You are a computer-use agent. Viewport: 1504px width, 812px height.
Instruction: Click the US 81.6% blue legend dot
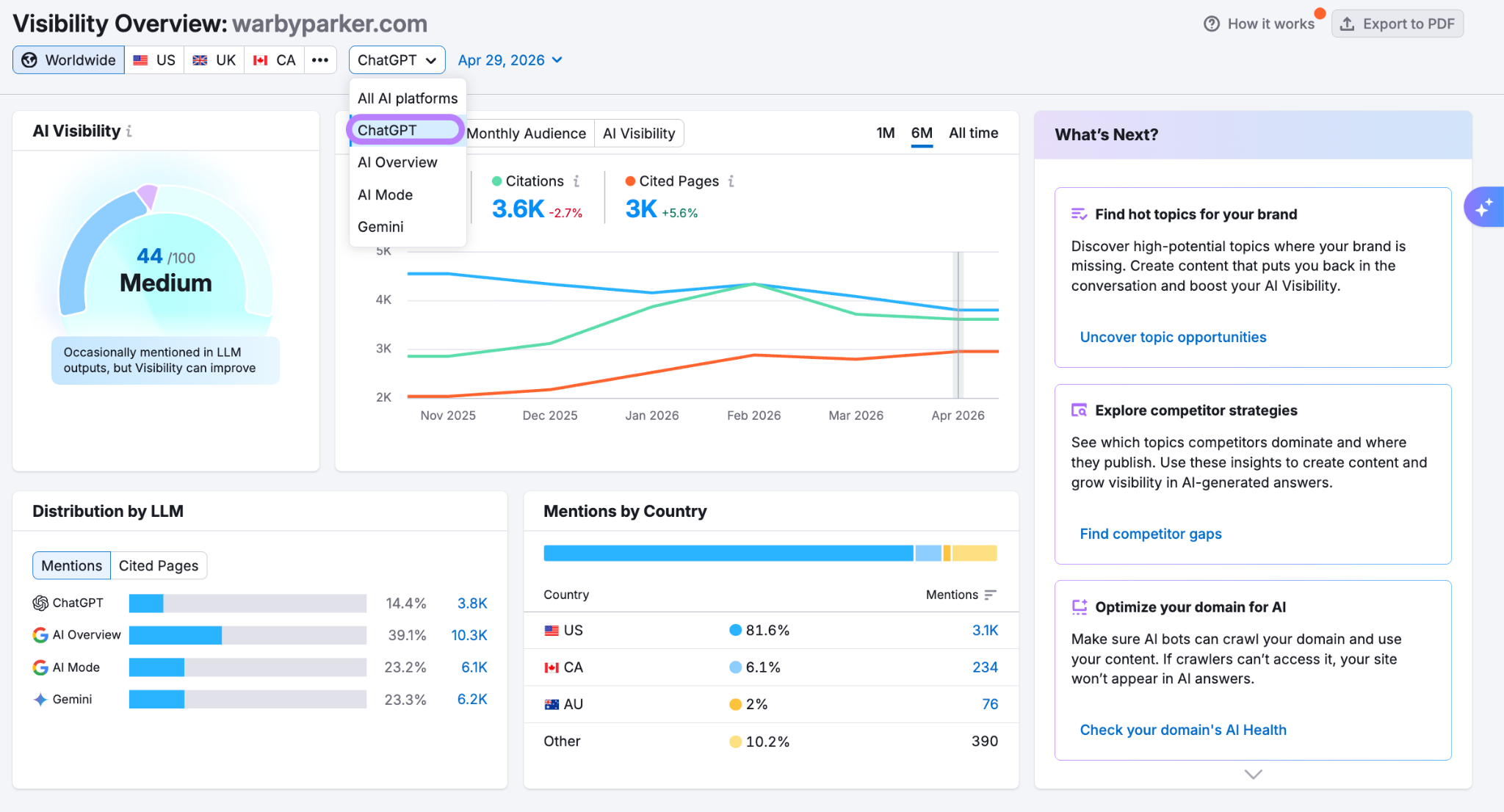point(735,630)
